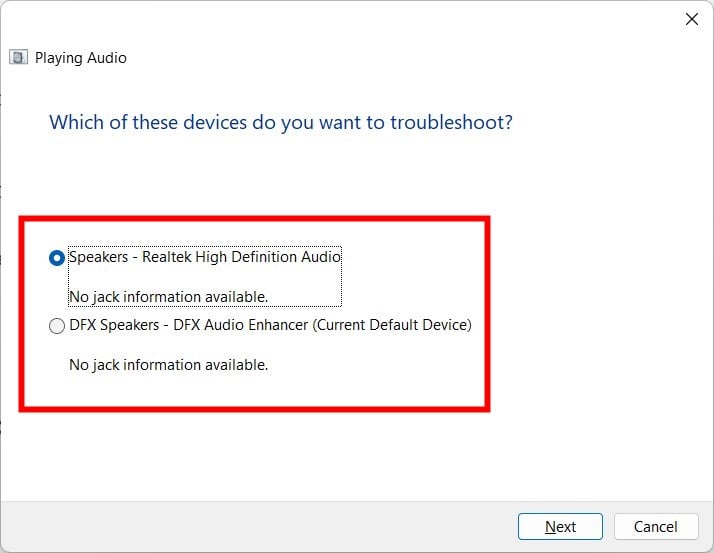The width and height of the screenshot is (714, 553).
Task: Click the Next button
Action: click(560, 527)
